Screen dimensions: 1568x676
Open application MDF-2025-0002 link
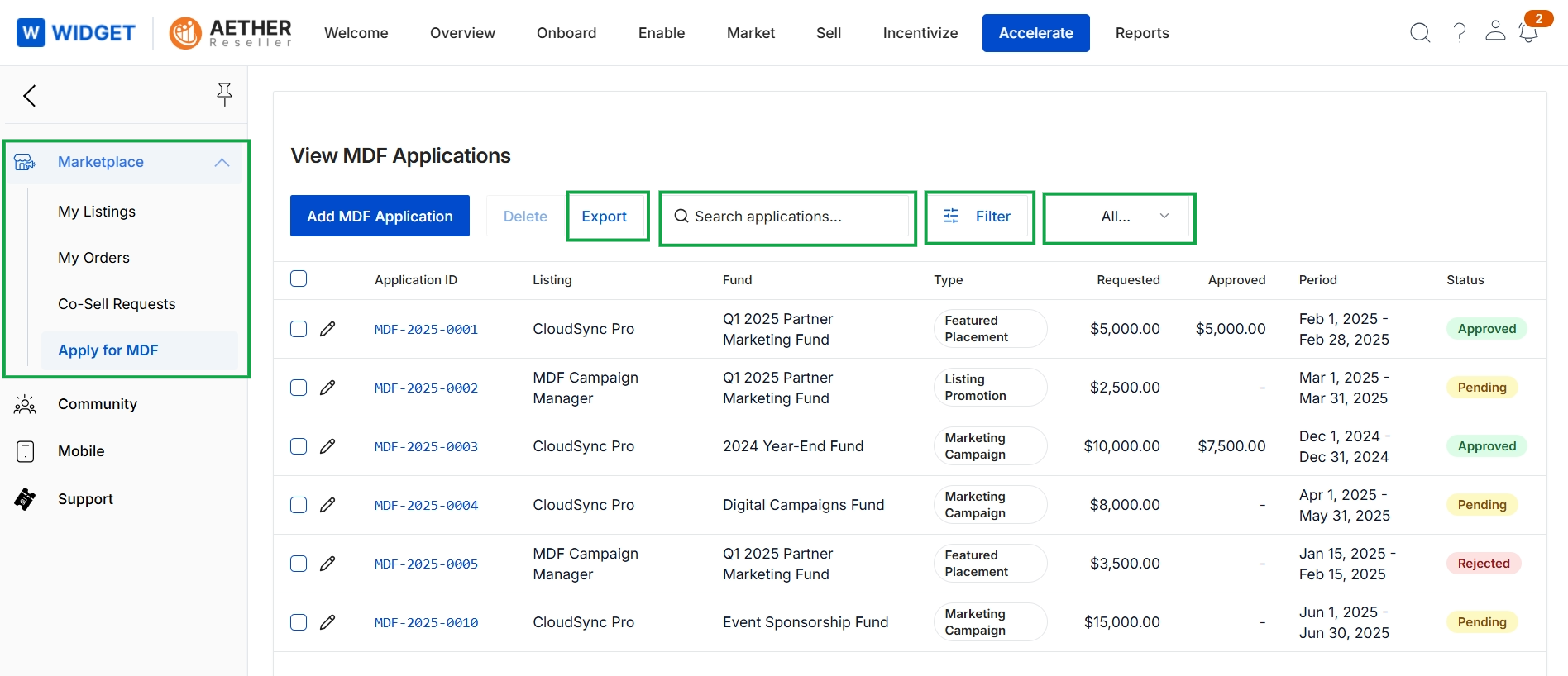click(x=426, y=388)
